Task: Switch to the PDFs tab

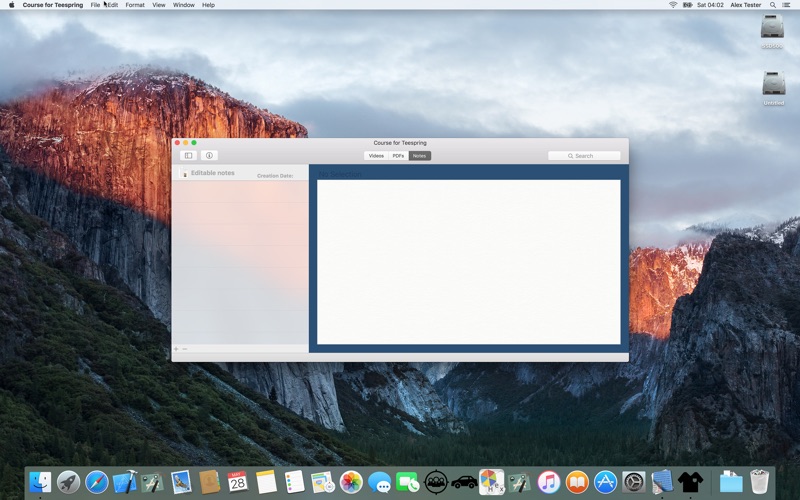Action: point(398,156)
